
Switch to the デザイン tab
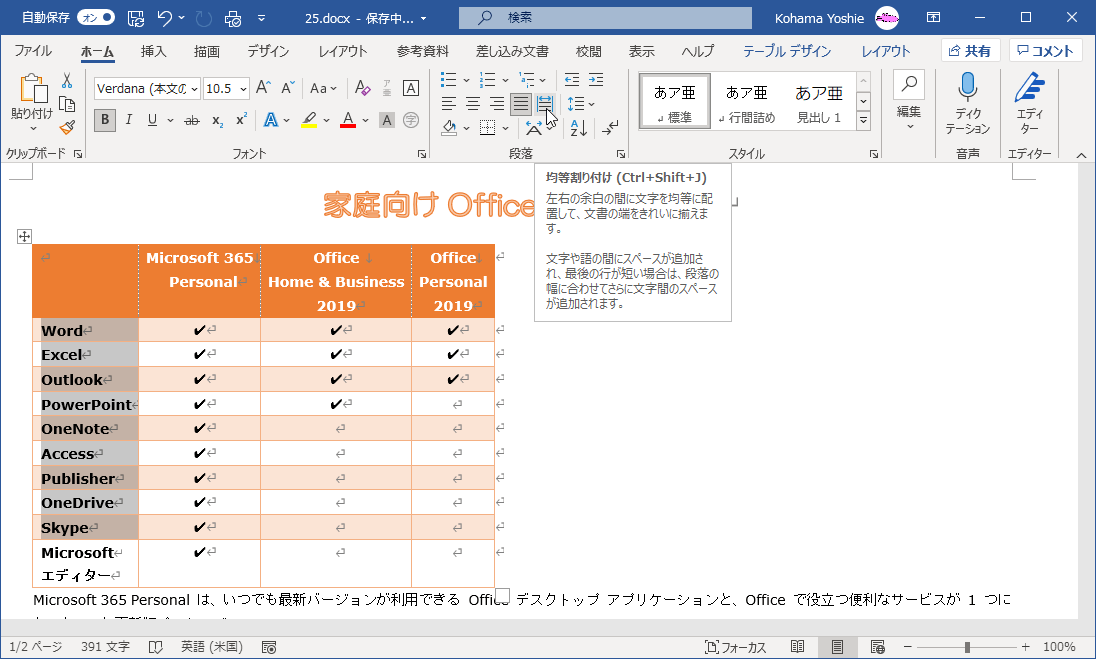point(268,51)
